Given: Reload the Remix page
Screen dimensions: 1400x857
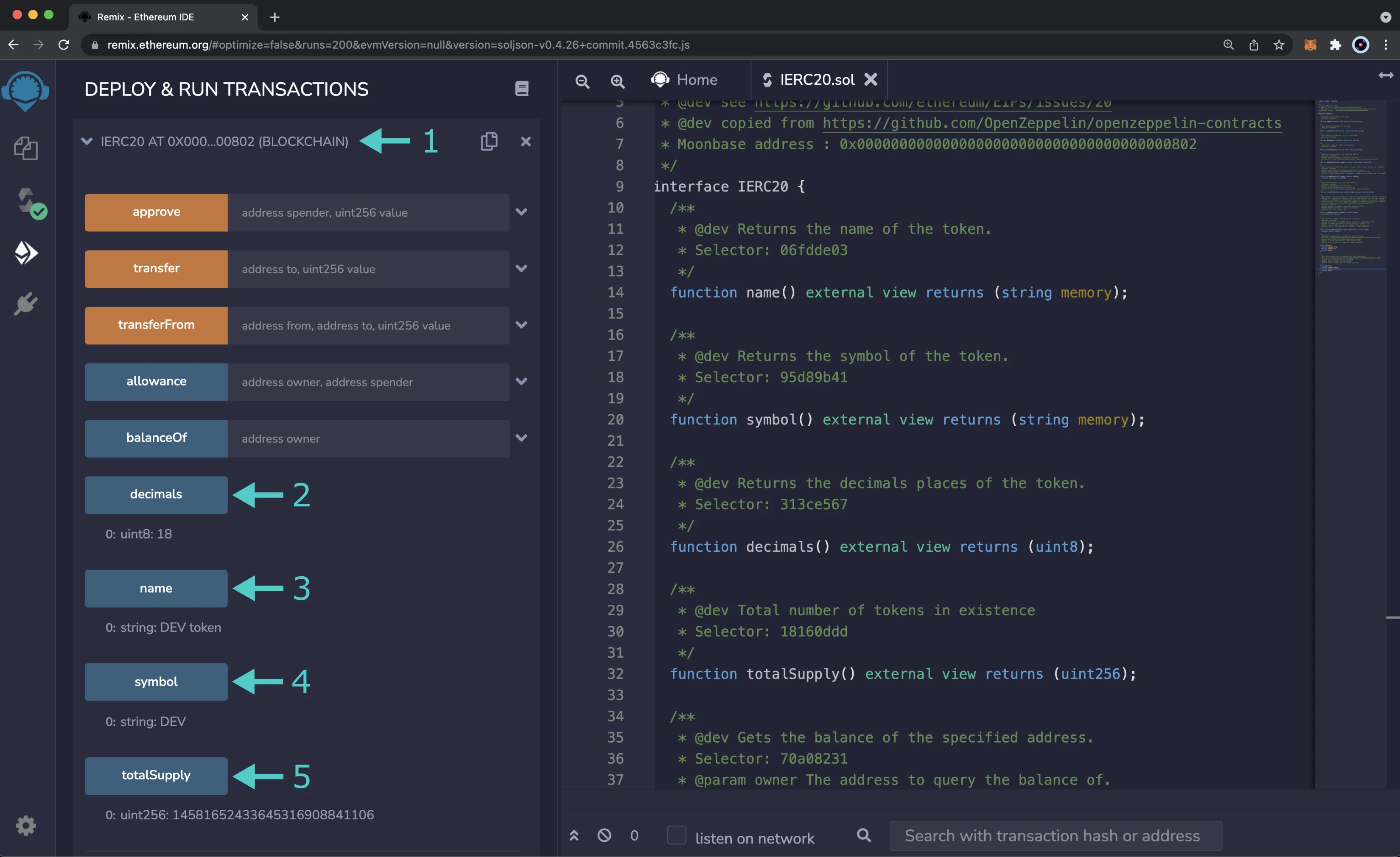Looking at the screenshot, I should click(64, 45).
